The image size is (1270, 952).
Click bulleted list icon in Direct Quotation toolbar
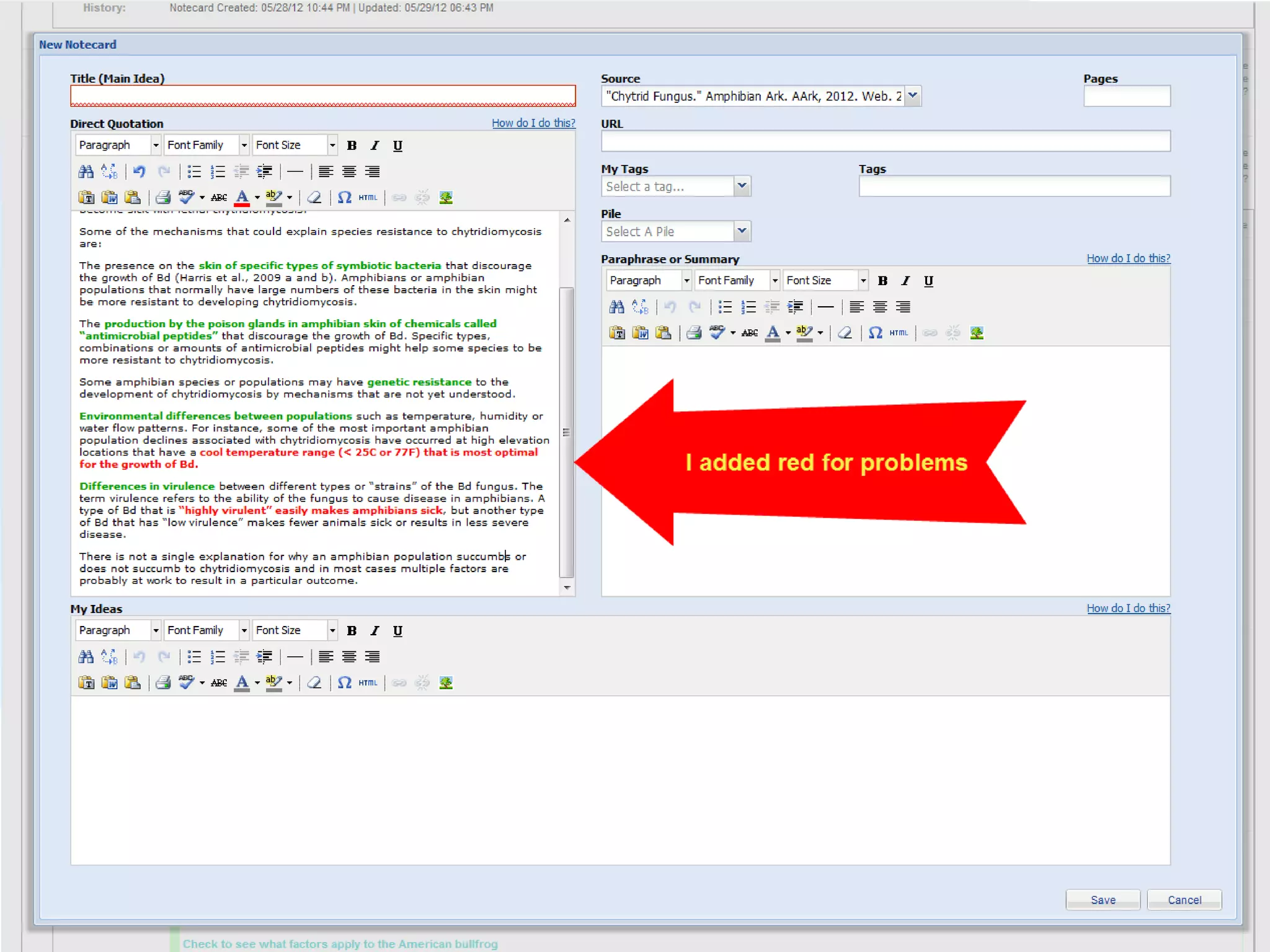click(x=194, y=172)
